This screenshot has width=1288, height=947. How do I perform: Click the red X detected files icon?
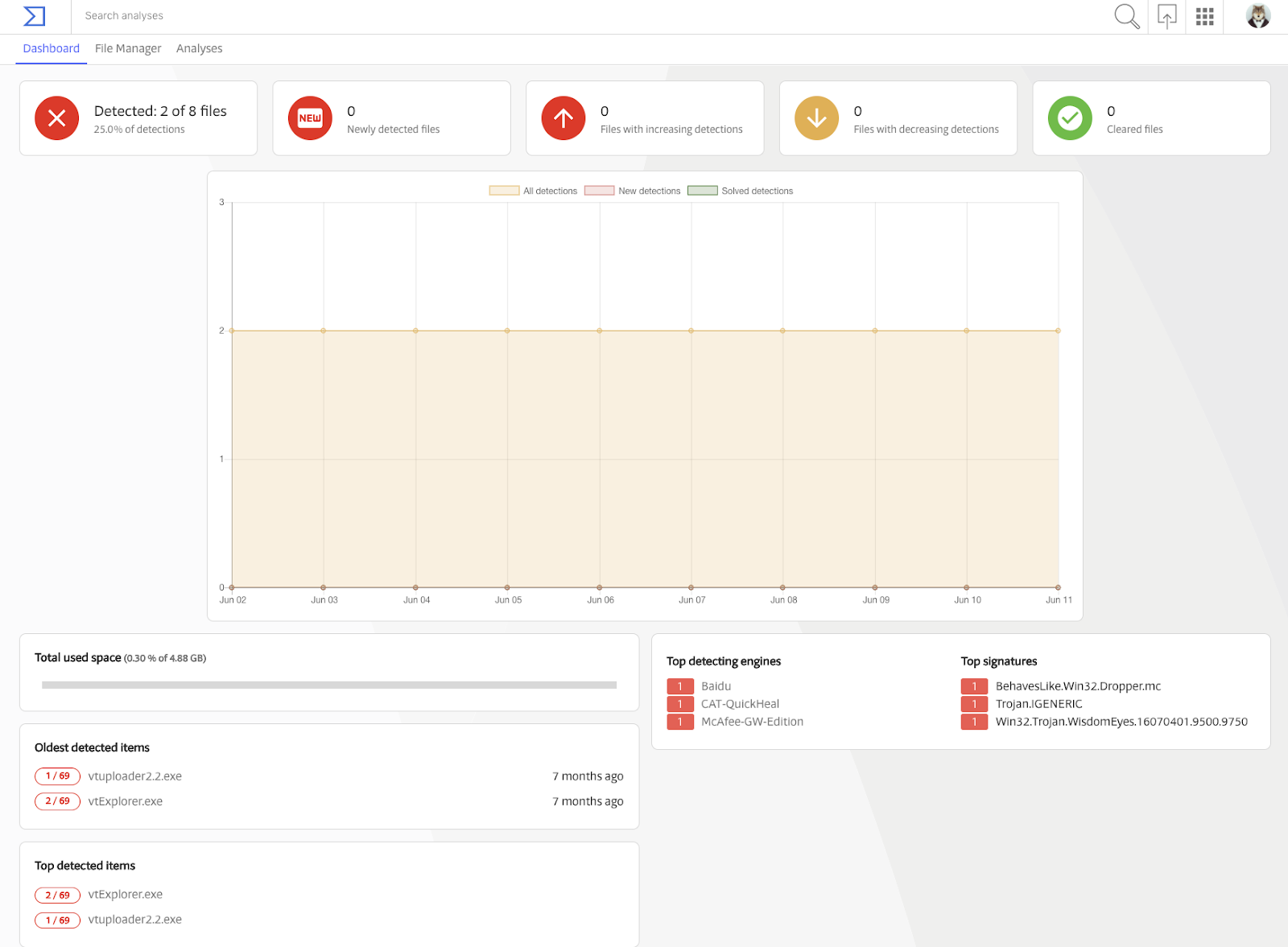(57, 118)
